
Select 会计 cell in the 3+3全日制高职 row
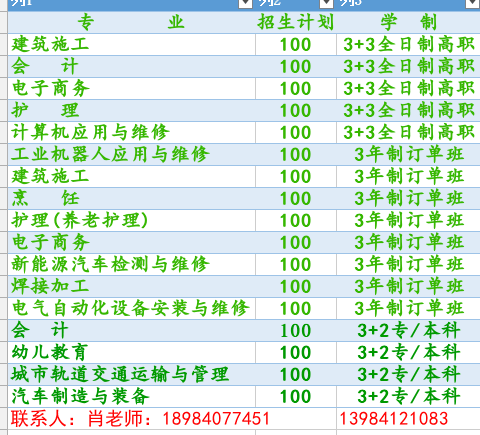pos(131,66)
